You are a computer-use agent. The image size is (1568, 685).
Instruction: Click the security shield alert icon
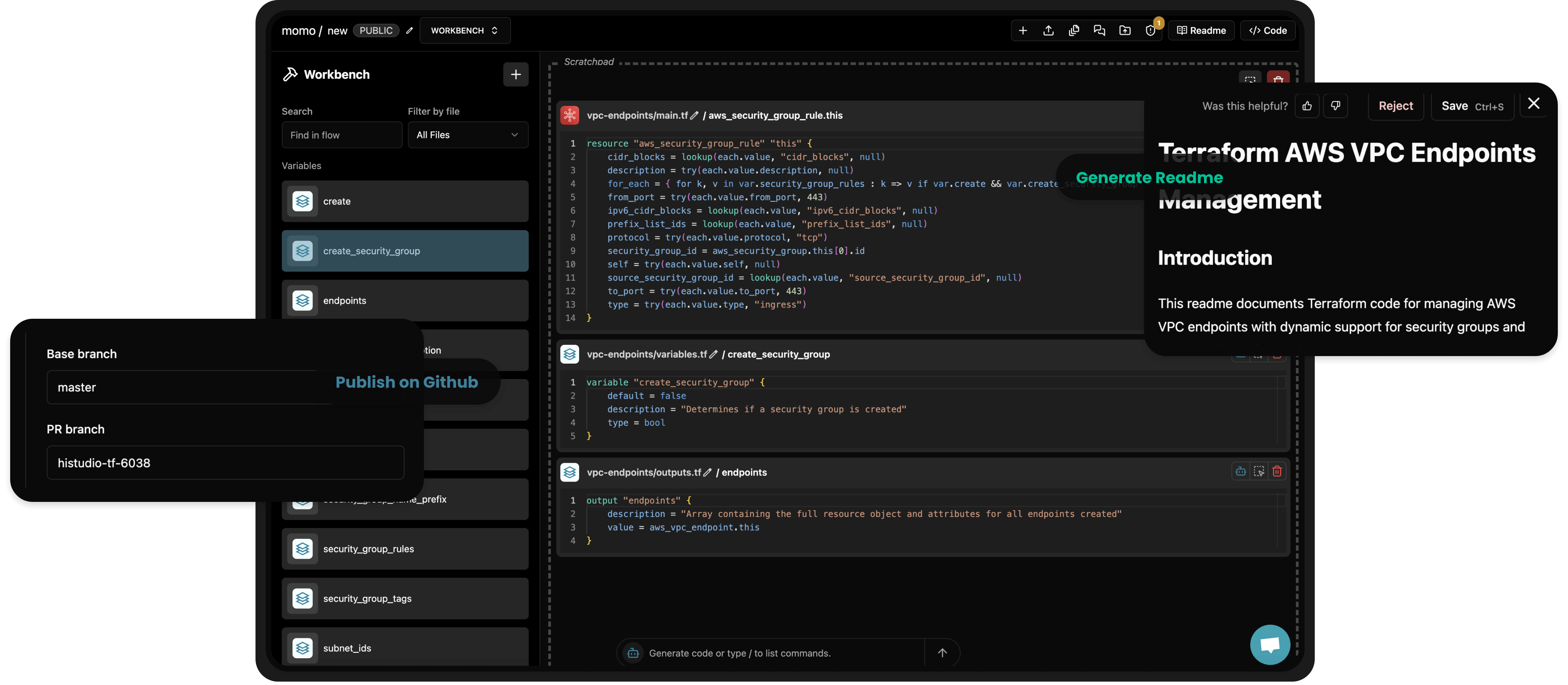[x=1150, y=31]
